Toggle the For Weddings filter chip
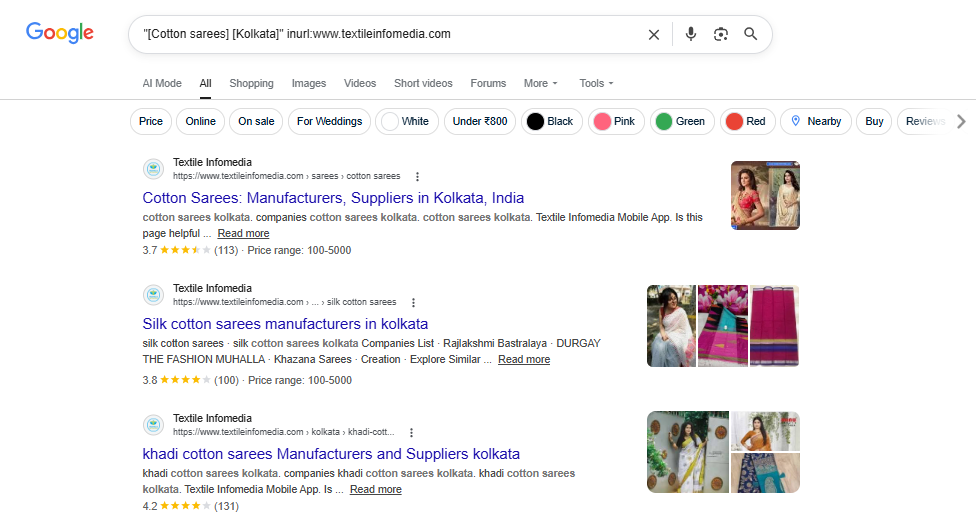Screen dimensions: 976x521 [329, 121]
